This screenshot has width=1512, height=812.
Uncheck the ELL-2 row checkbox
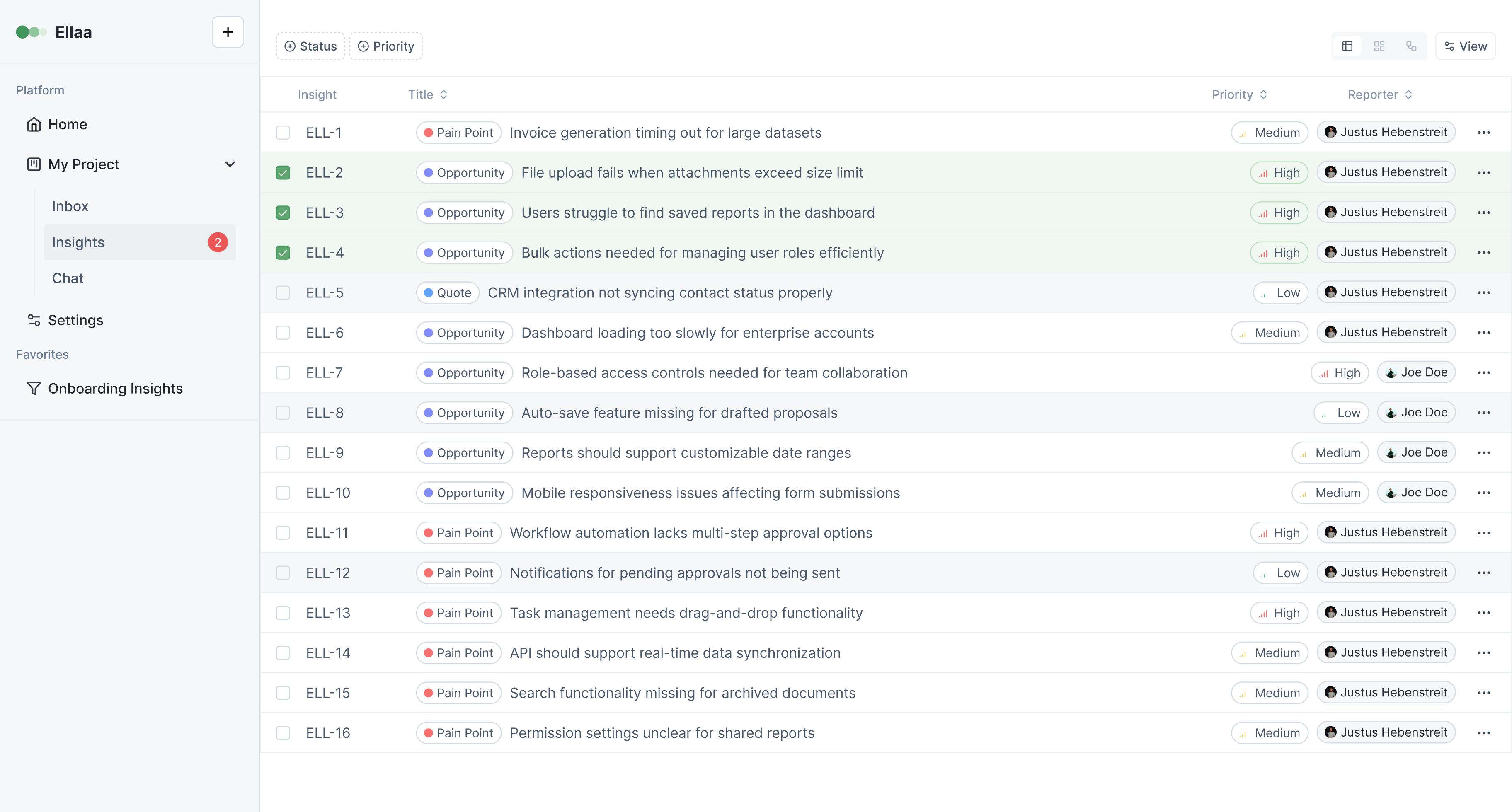[283, 172]
